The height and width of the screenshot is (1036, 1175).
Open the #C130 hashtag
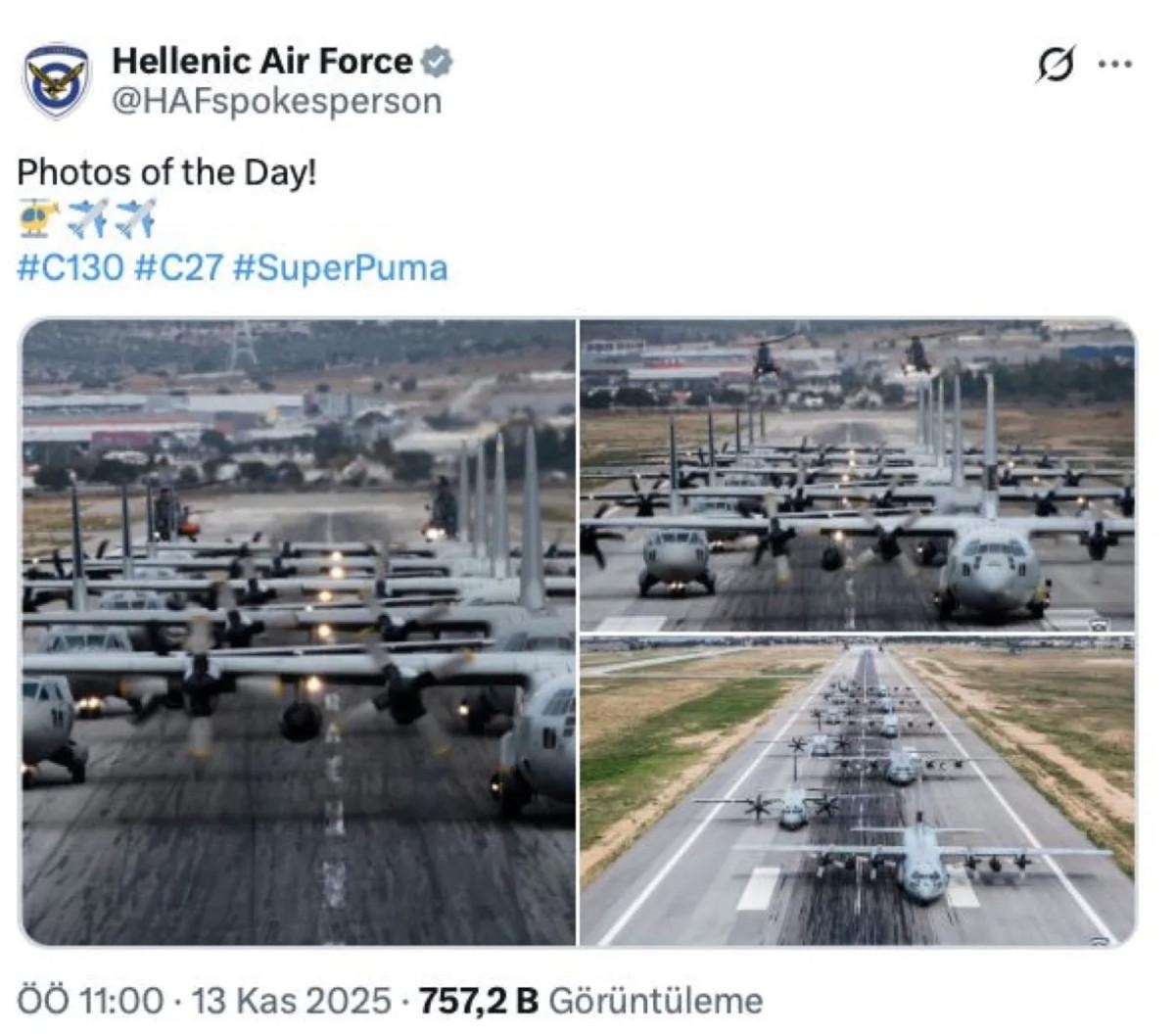(x=70, y=267)
